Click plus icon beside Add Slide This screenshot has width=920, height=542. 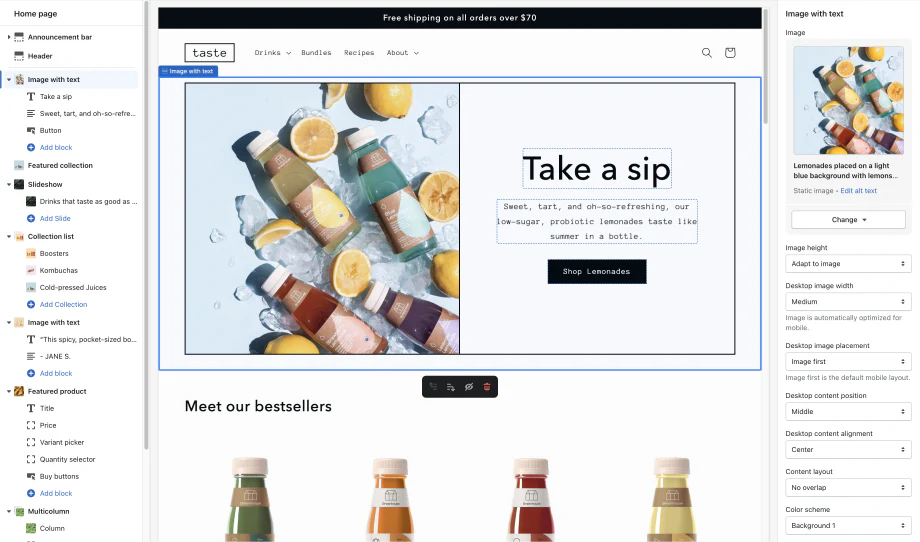[x=31, y=218]
